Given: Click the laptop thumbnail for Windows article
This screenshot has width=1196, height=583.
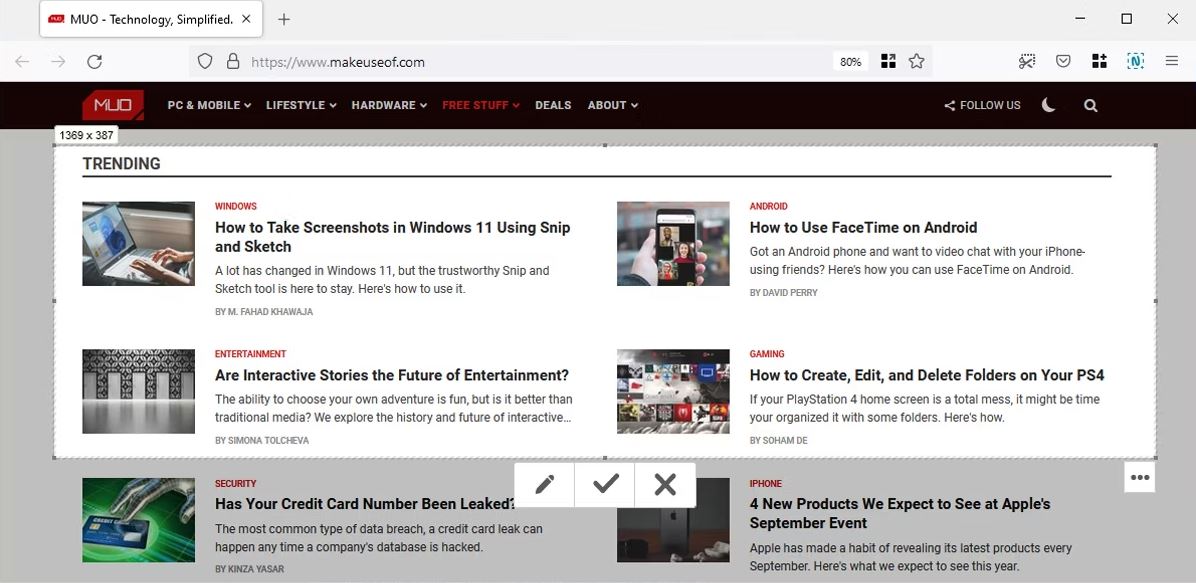Looking at the screenshot, I should click(x=138, y=243).
